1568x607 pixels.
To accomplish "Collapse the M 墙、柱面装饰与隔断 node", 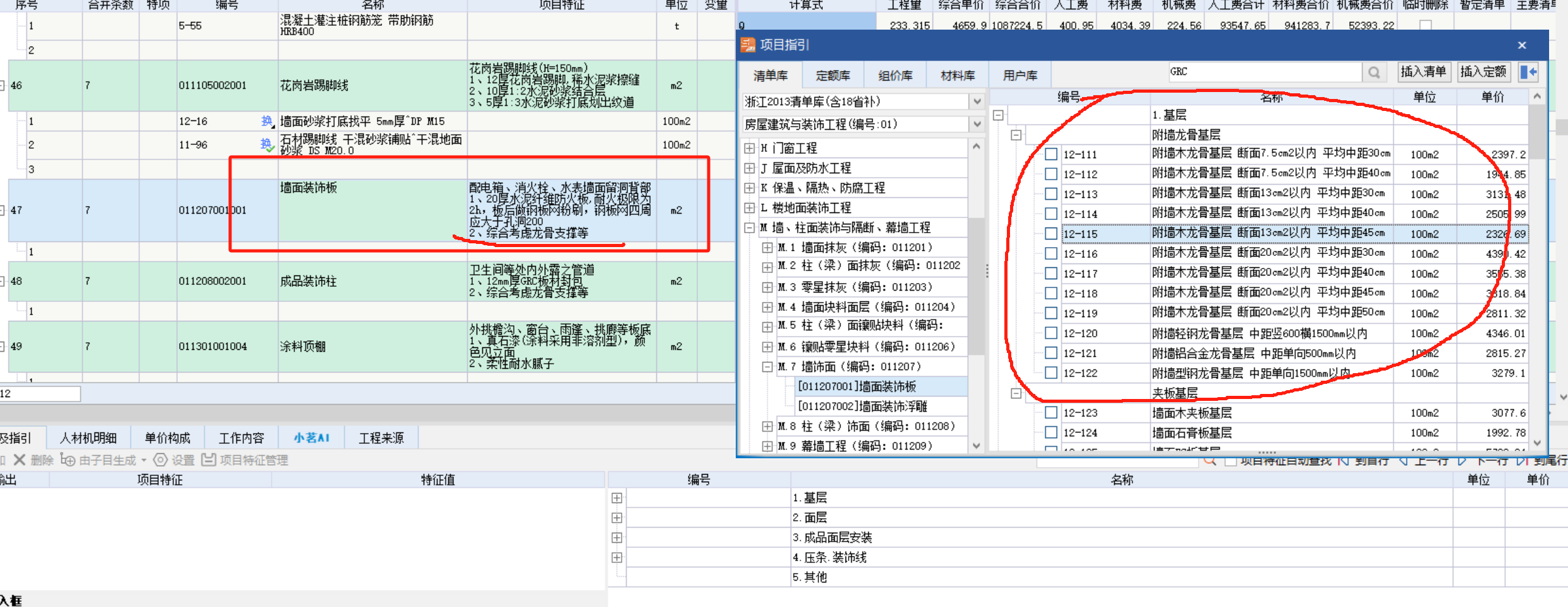I will 749,228.
